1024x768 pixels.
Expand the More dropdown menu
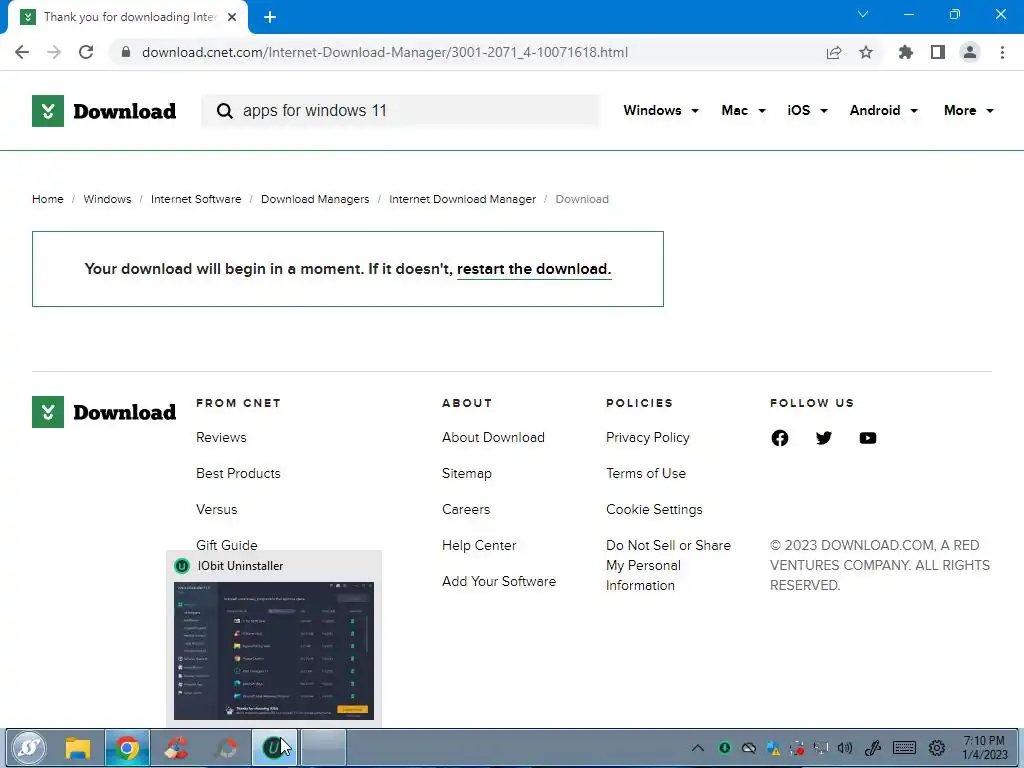point(968,110)
